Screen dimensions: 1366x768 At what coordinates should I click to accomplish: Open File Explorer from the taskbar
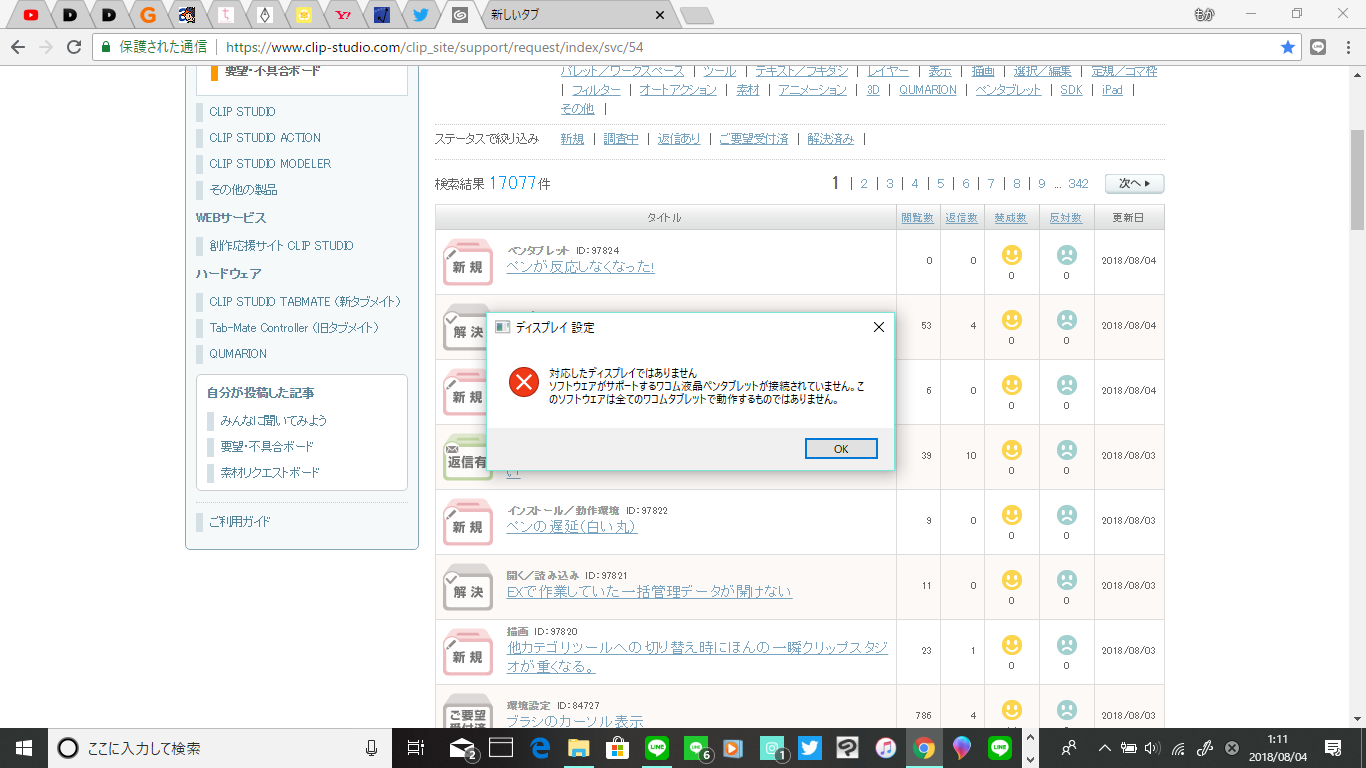[579, 747]
